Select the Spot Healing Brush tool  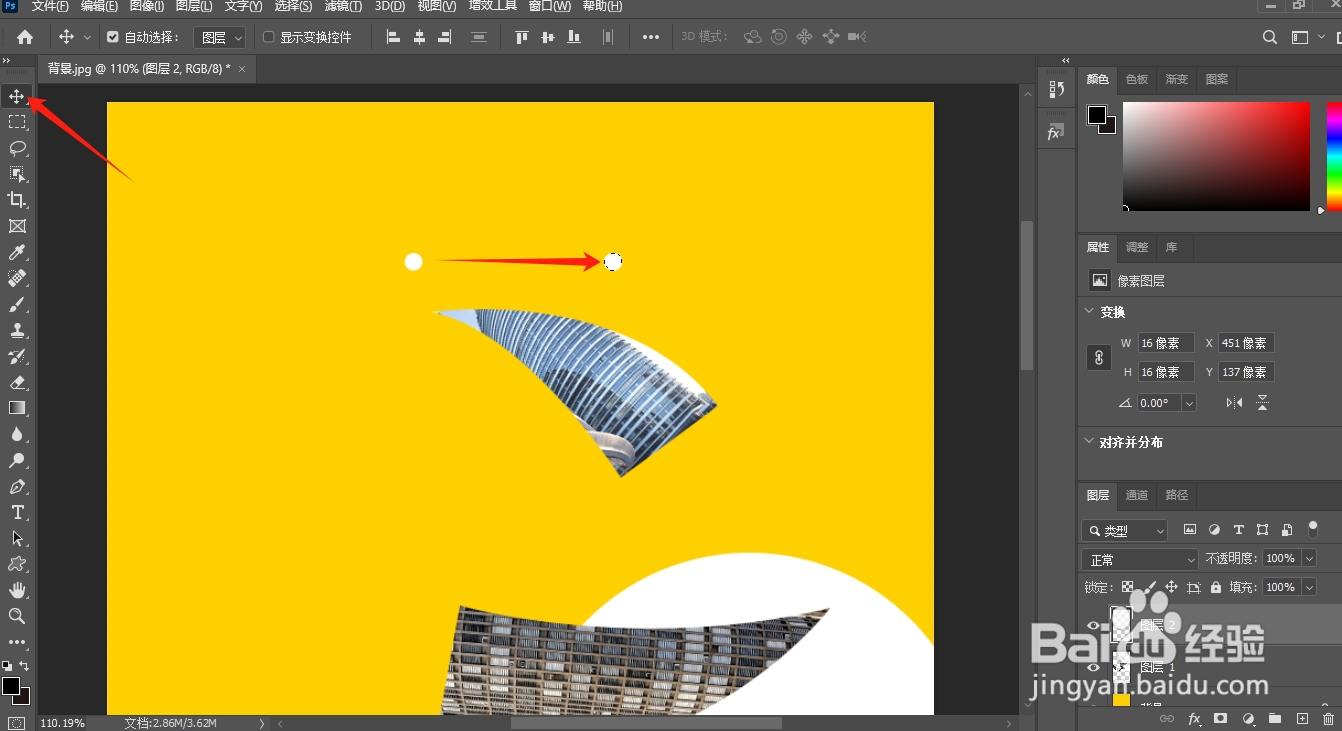point(17,278)
